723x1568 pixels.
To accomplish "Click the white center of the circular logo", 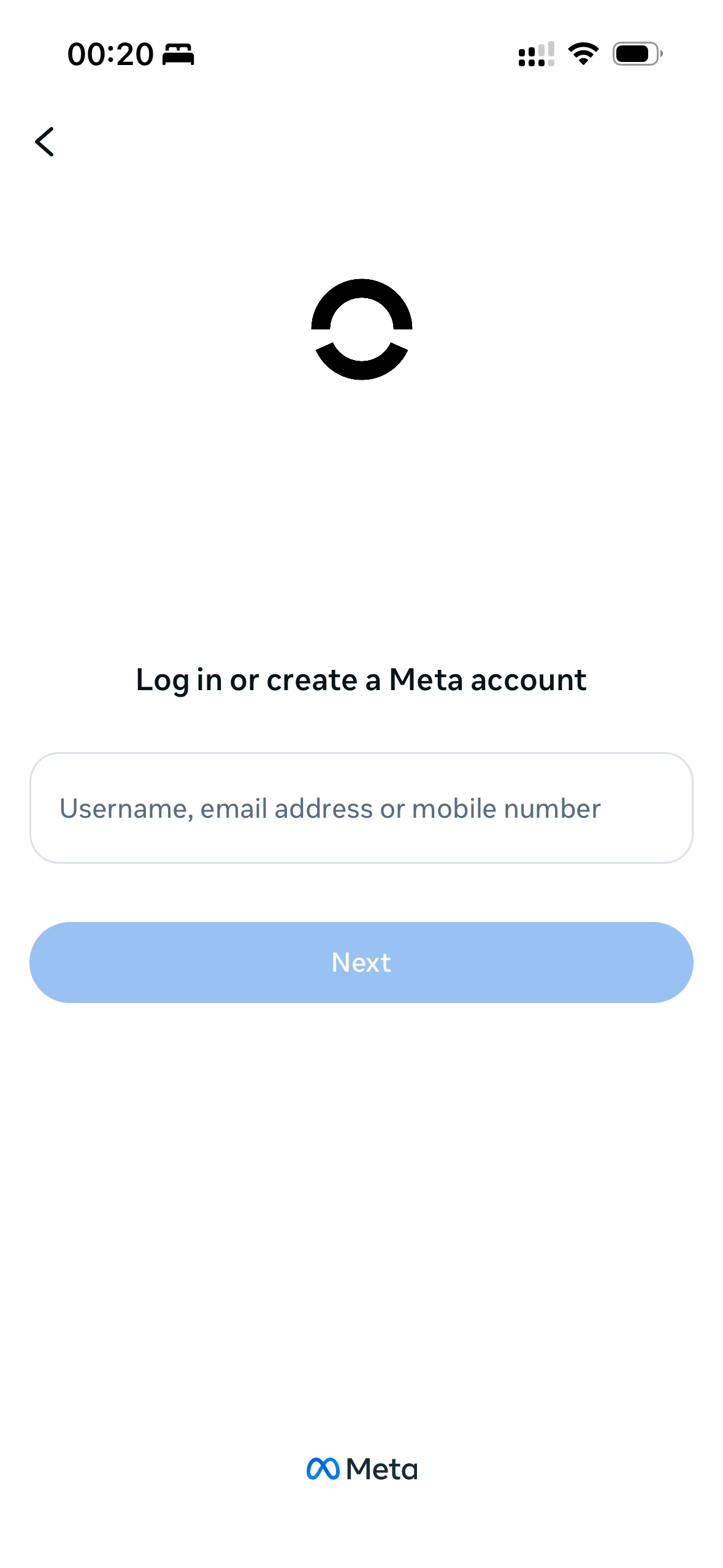I will [x=362, y=328].
